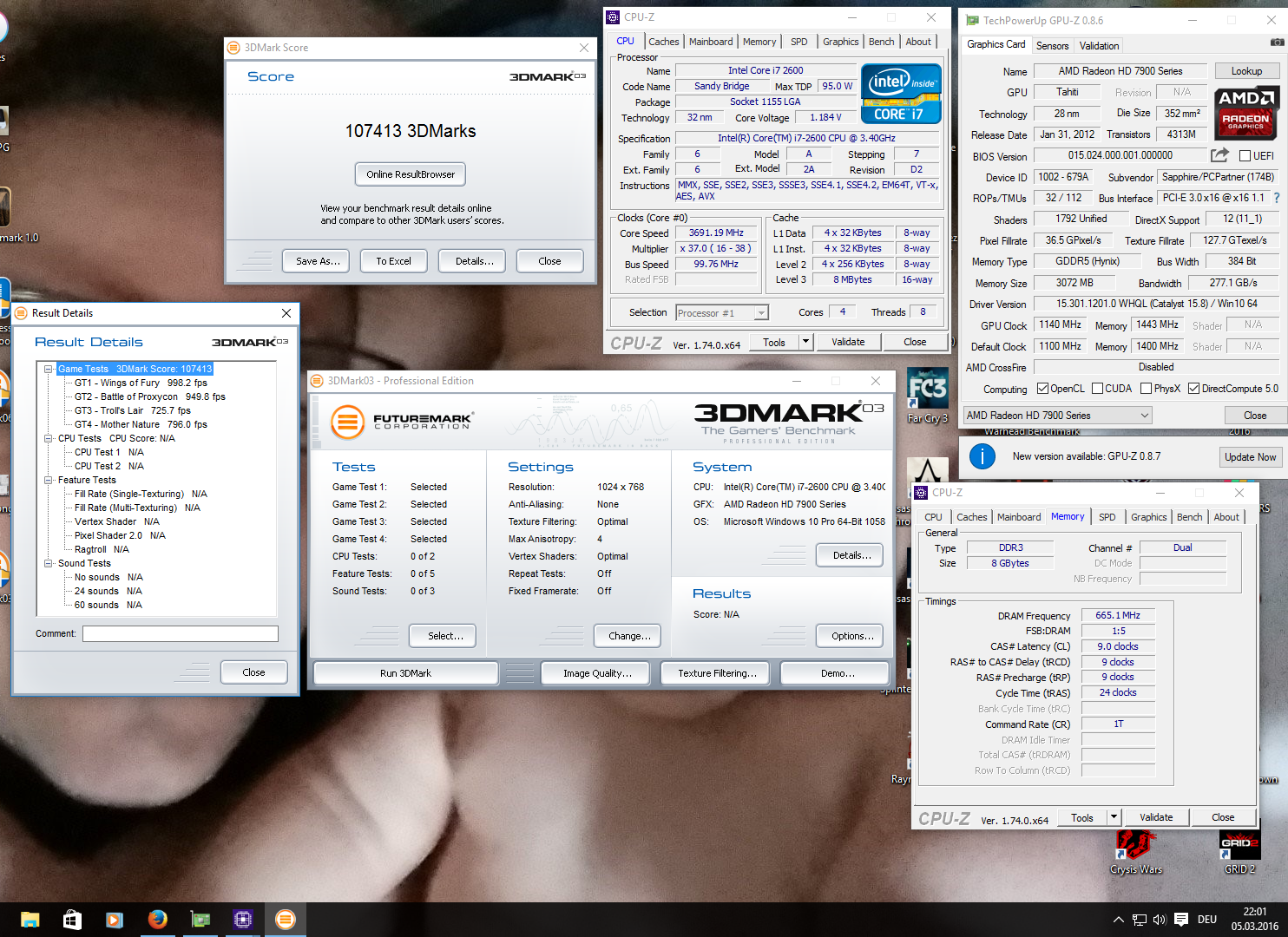Click the Comment input field in Result Details
This screenshot has height=937, width=1288.
tap(181, 634)
